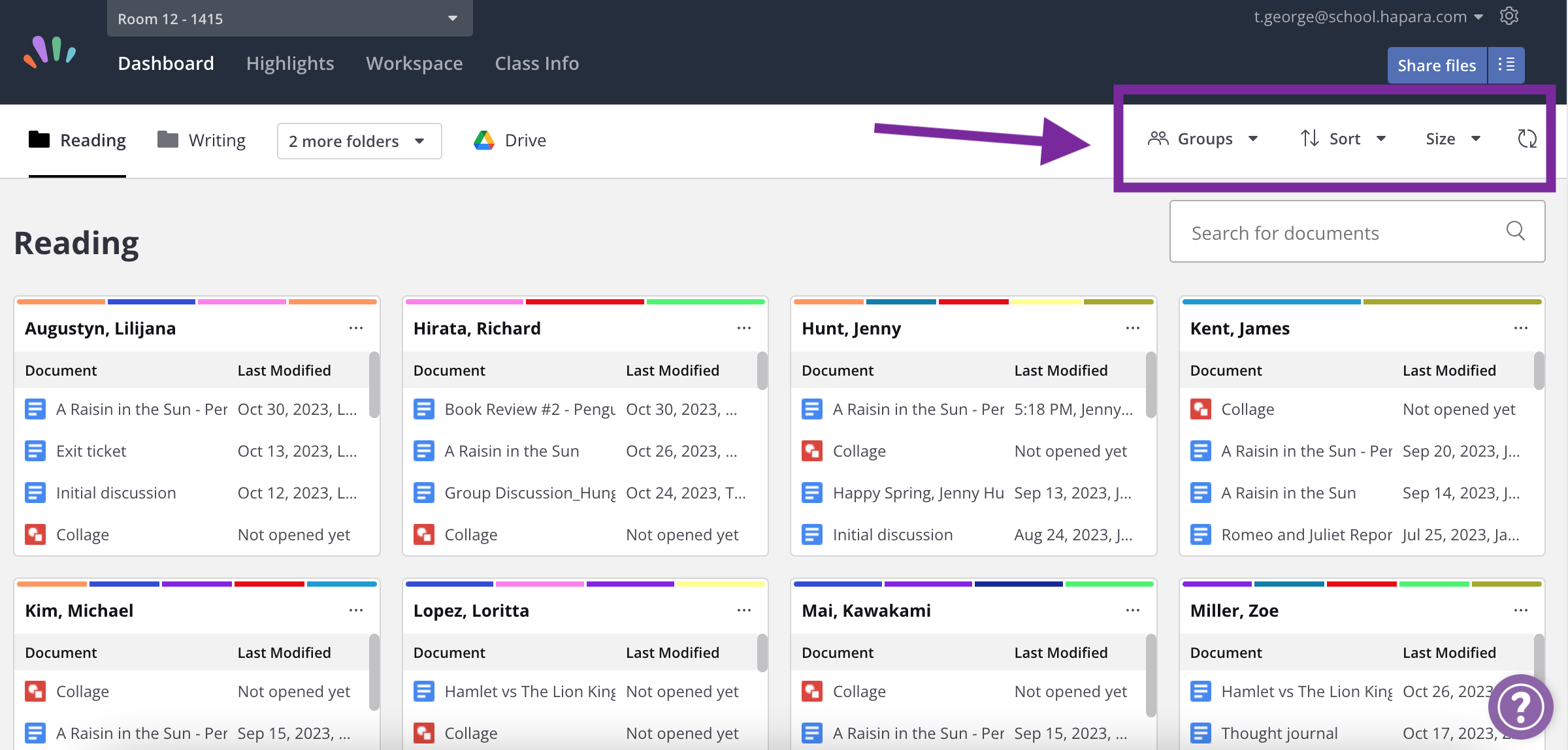Viewport: 1568px width, 750px height.
Task: Open options menu for Kim, Michael card
Action: point(356,610)
